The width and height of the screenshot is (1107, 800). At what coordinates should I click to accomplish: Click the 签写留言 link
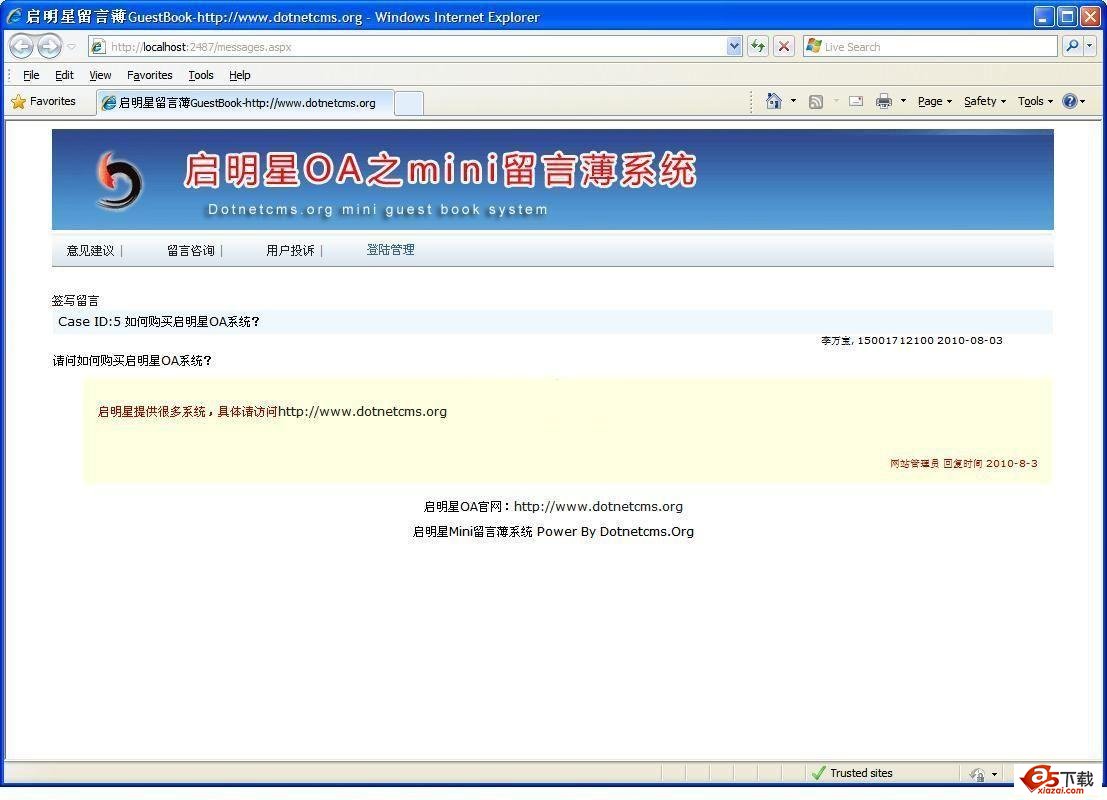(76, 301)
